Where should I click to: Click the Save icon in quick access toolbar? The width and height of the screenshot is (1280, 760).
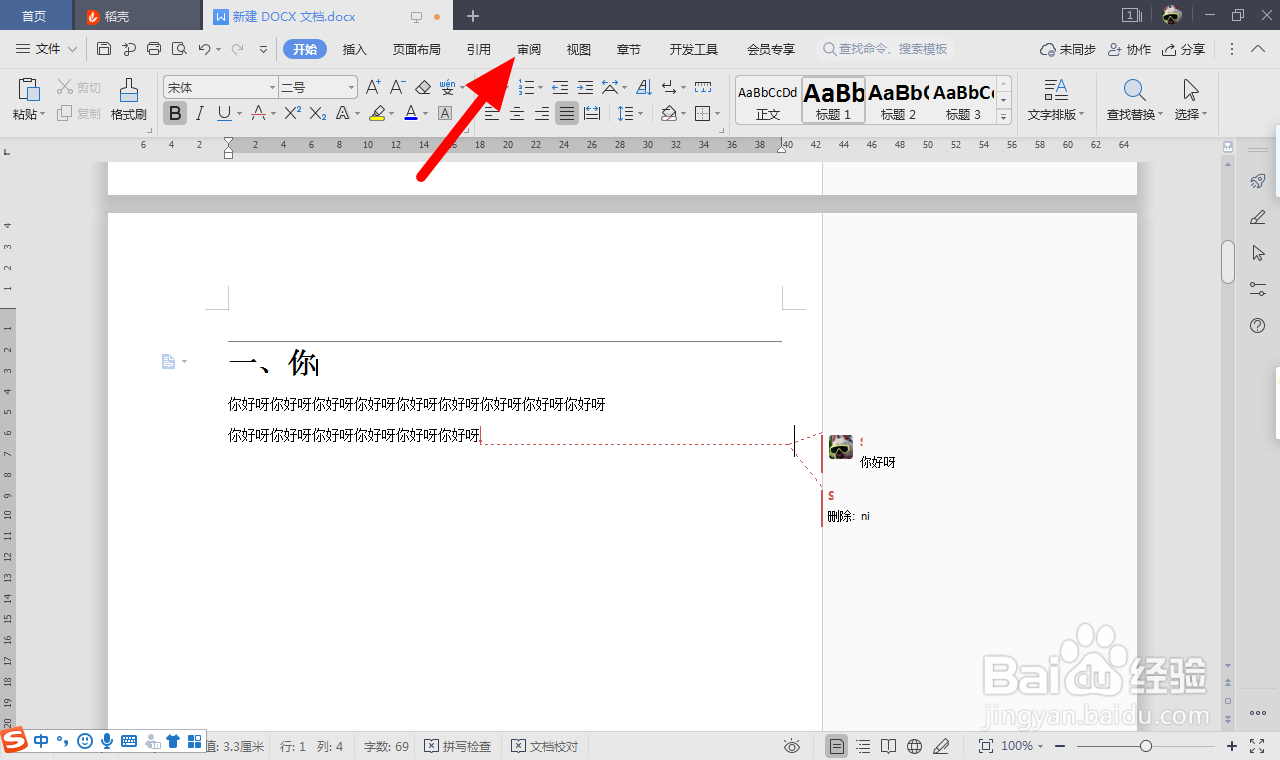[104, 49]
